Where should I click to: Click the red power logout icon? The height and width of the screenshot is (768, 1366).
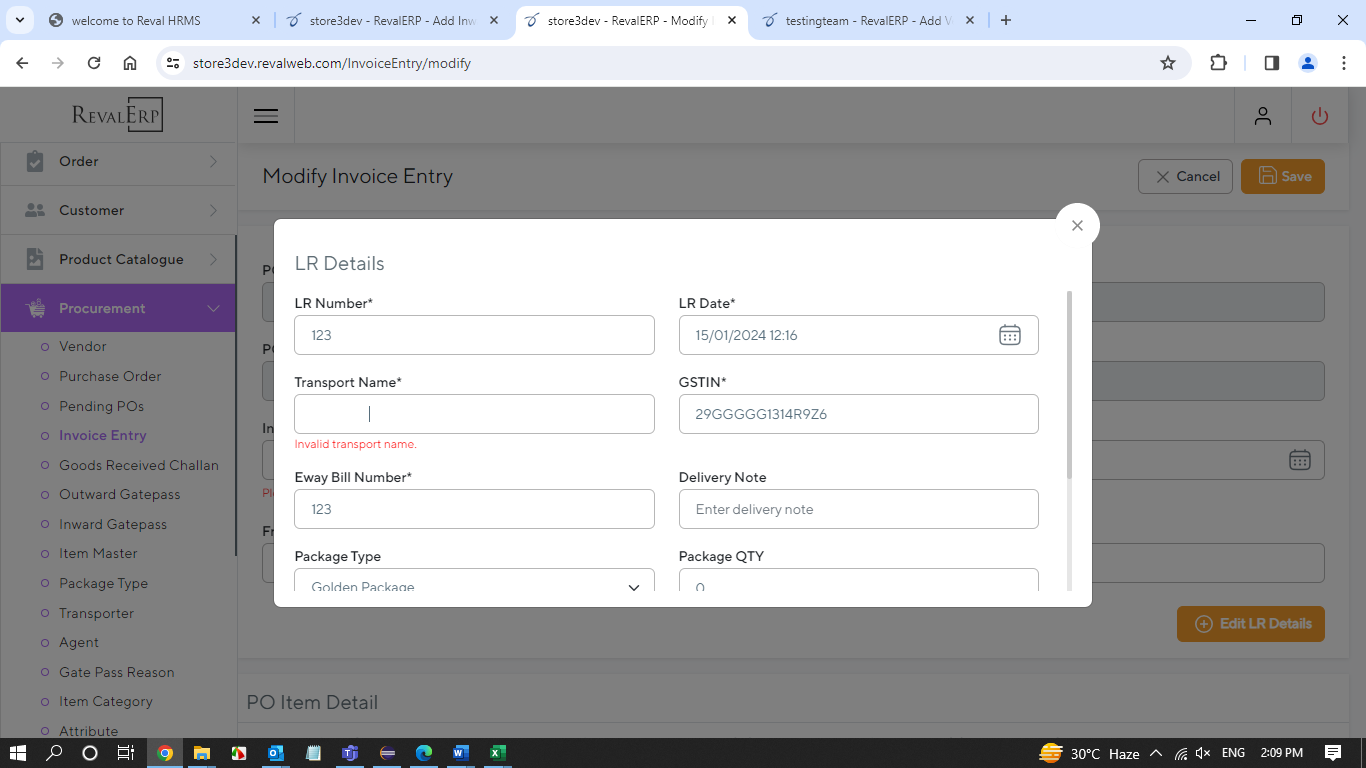pos(1319,116)
